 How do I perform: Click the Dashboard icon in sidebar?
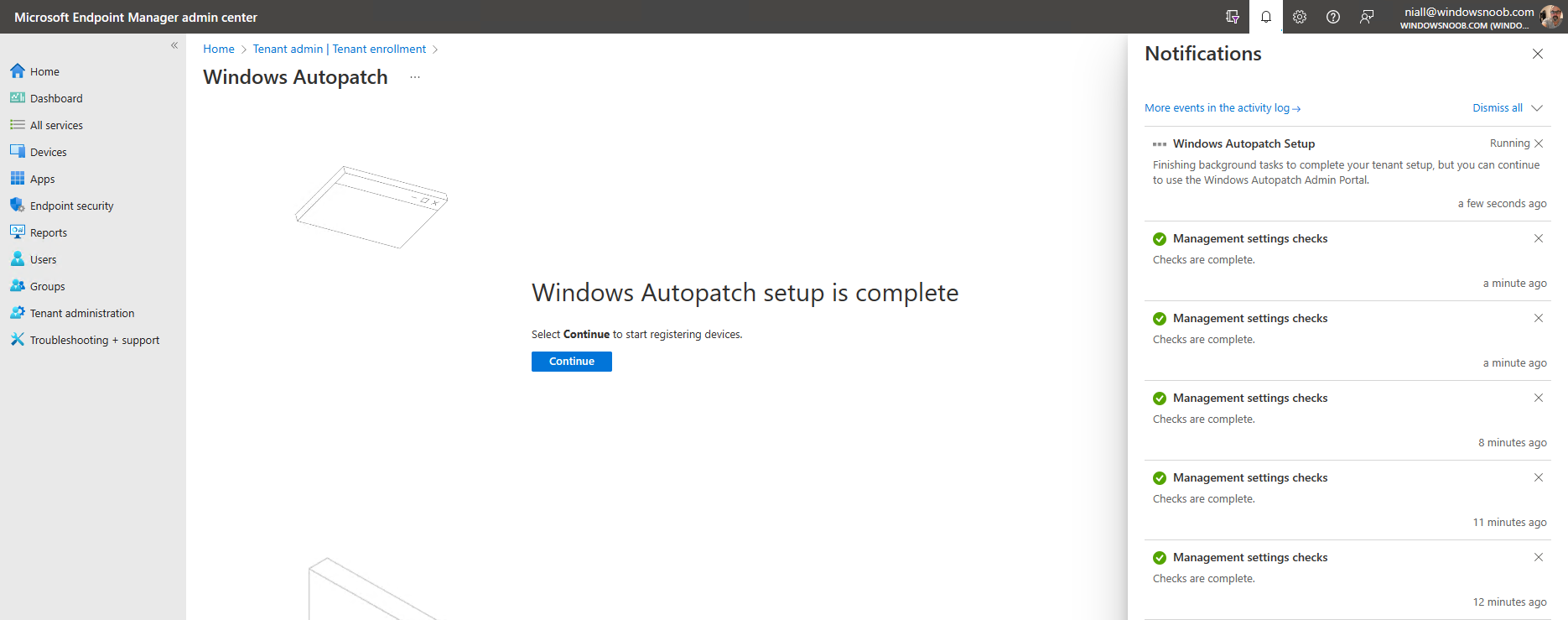tap(18, 98)
